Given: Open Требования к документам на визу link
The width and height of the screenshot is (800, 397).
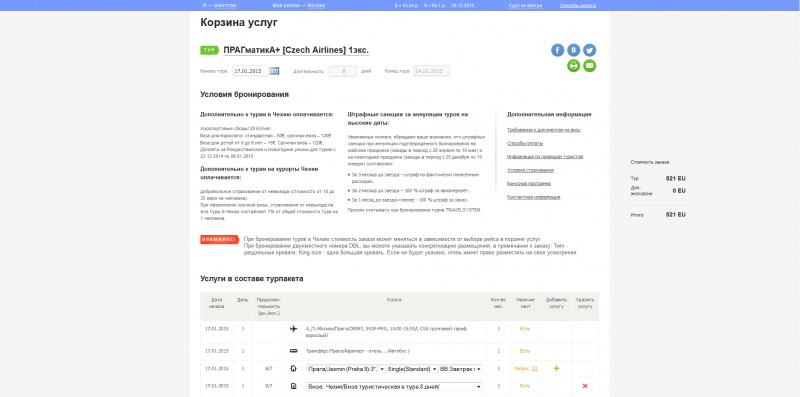Looking at the screenshot, I should (543, 130).
